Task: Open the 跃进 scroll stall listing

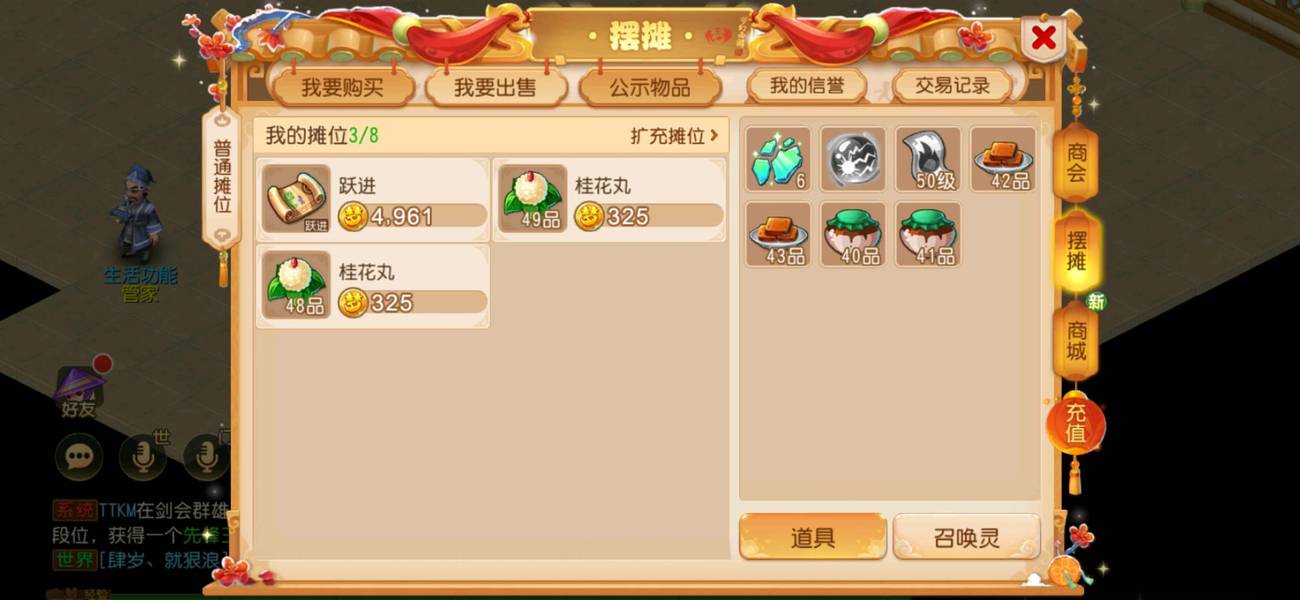Action: coord(373,200)
